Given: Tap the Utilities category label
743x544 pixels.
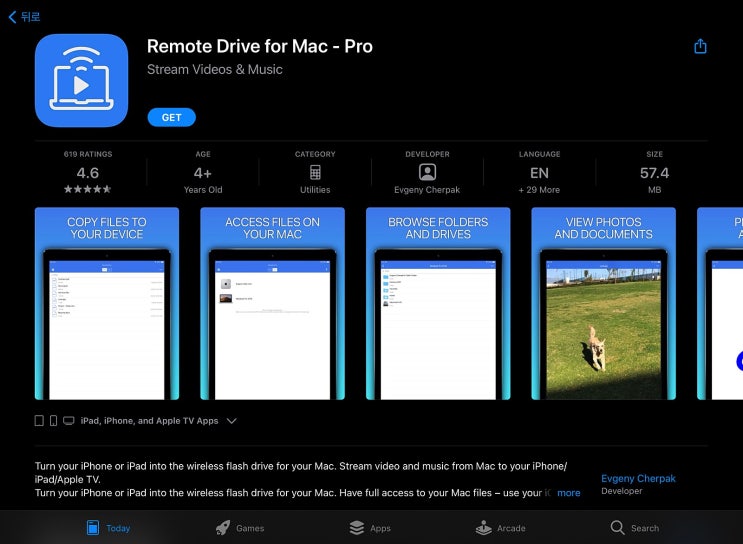Looking at the screenshot, I should [315, 190].
